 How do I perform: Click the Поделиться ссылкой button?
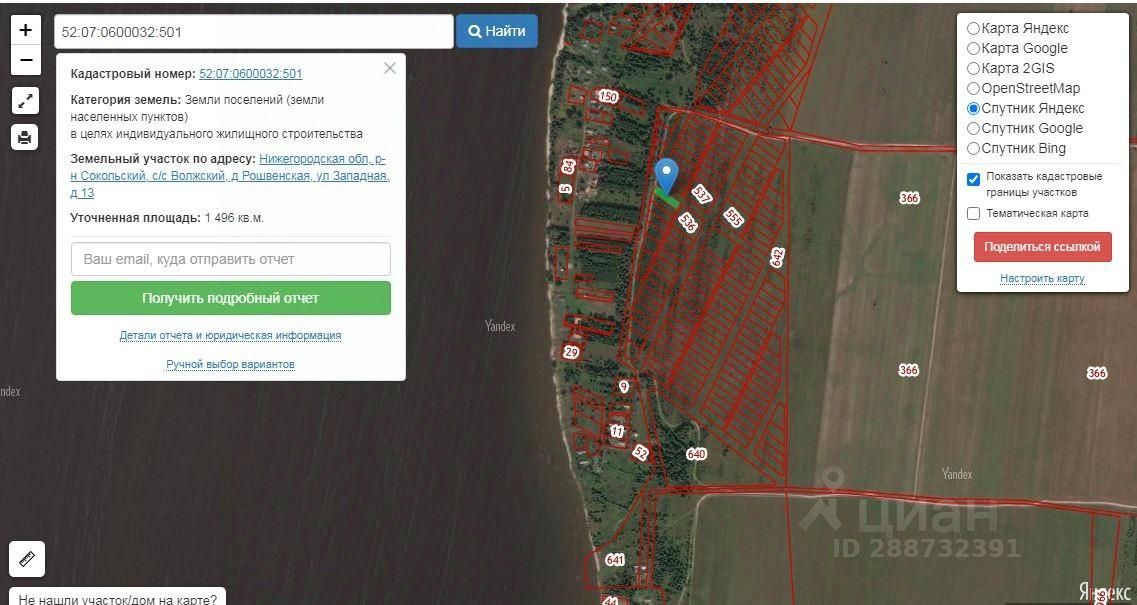pos(1042,247)
